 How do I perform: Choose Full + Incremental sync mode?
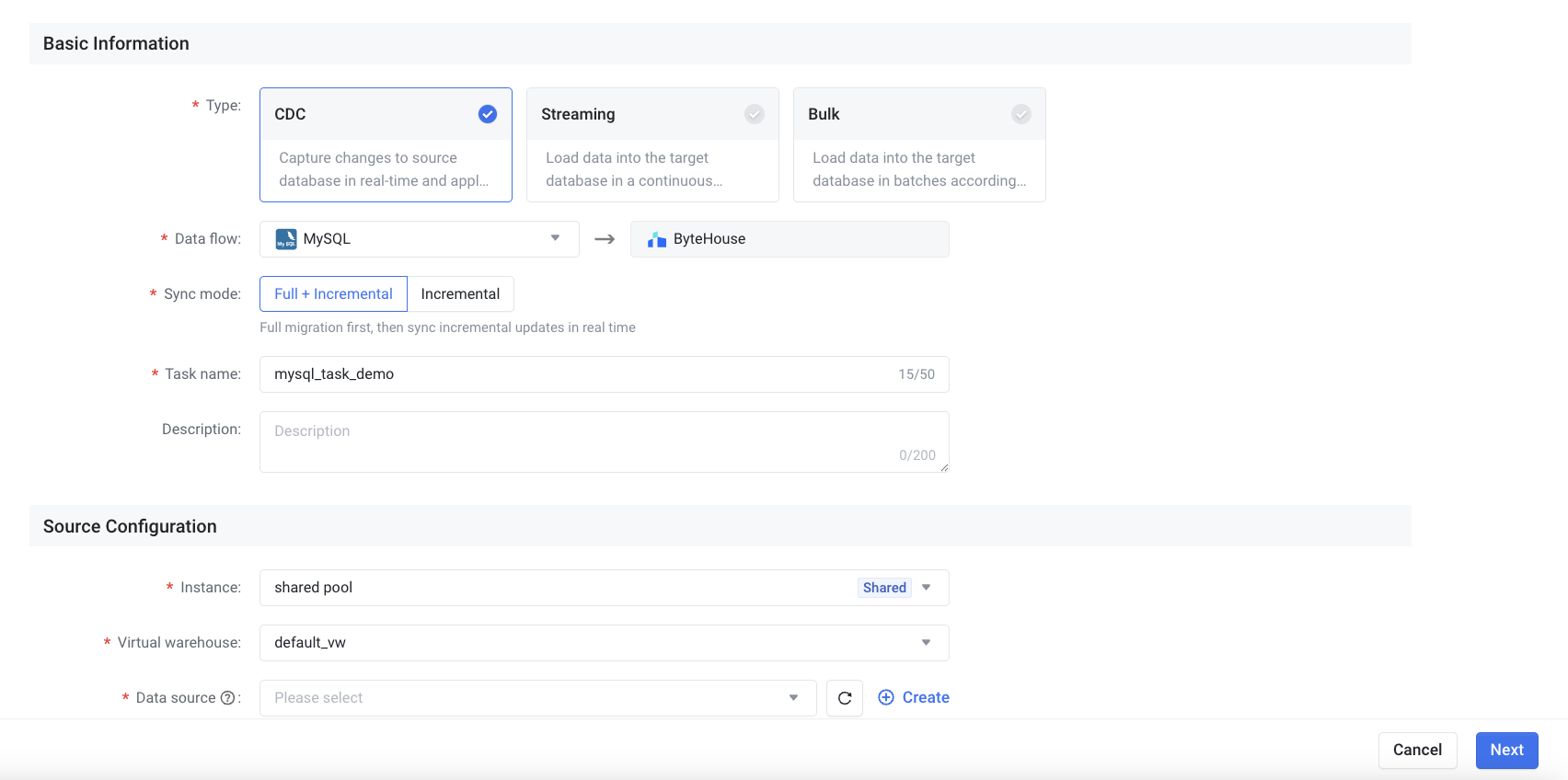coord(333,294)
